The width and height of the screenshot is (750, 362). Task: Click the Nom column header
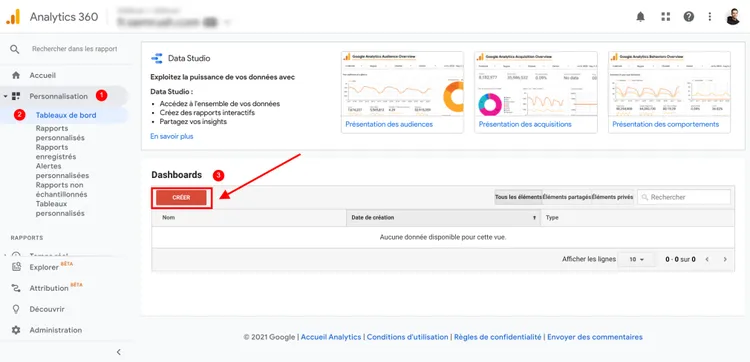coord(249,218)
